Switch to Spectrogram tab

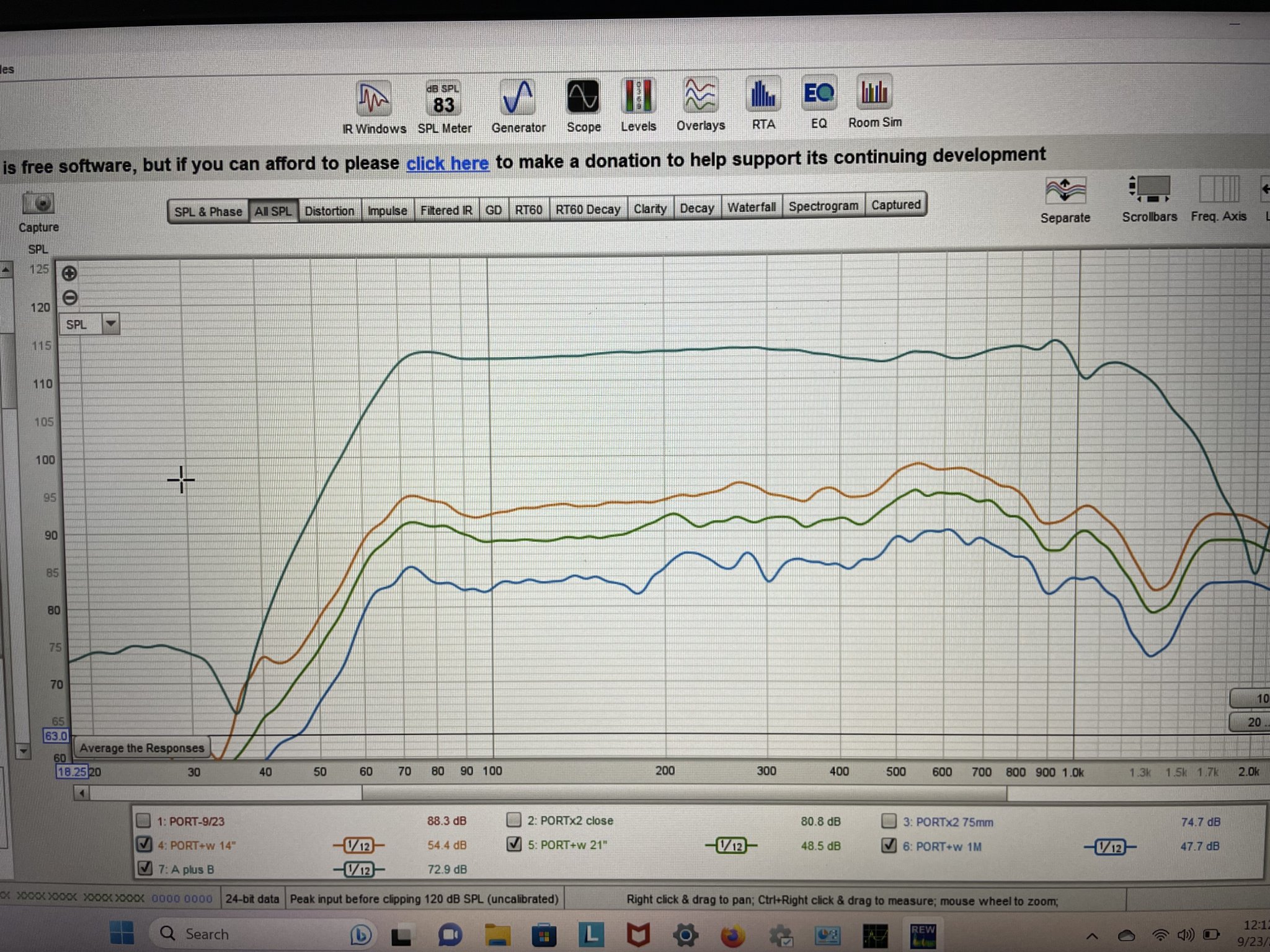tap(824, 205)
